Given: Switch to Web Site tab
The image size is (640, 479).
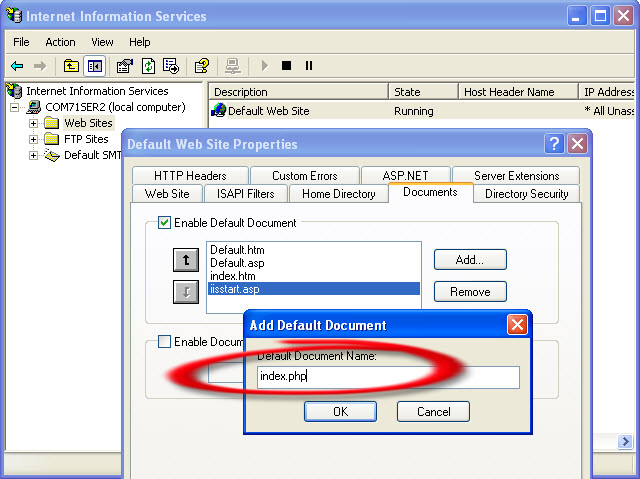Looking at the screenshot, I should [x=167, y=193].
